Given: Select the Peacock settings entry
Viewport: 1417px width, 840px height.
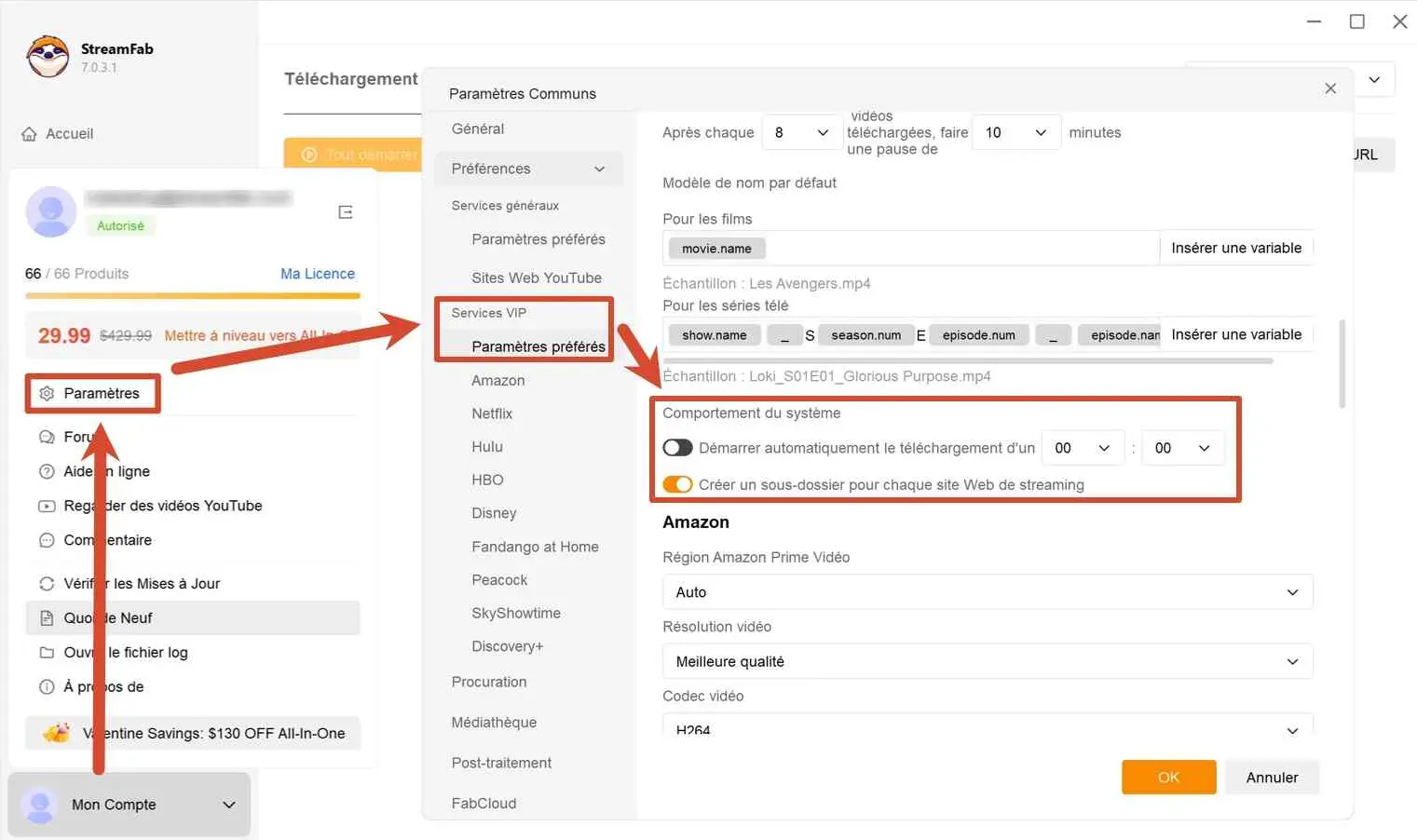Looking at the screenshot, I should click(499, 580).
